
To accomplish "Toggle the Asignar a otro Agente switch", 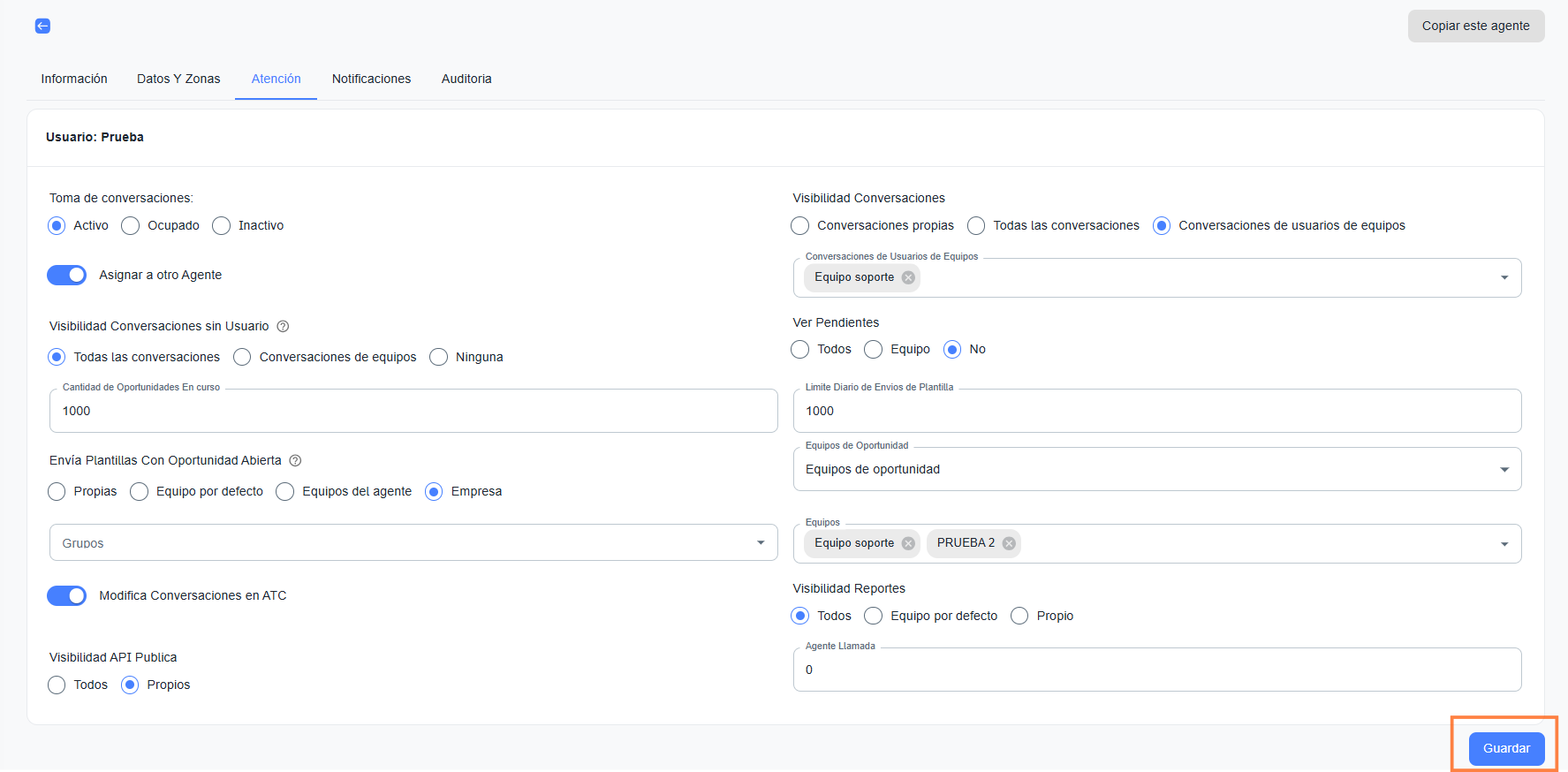I will click(x=67, y=276).
